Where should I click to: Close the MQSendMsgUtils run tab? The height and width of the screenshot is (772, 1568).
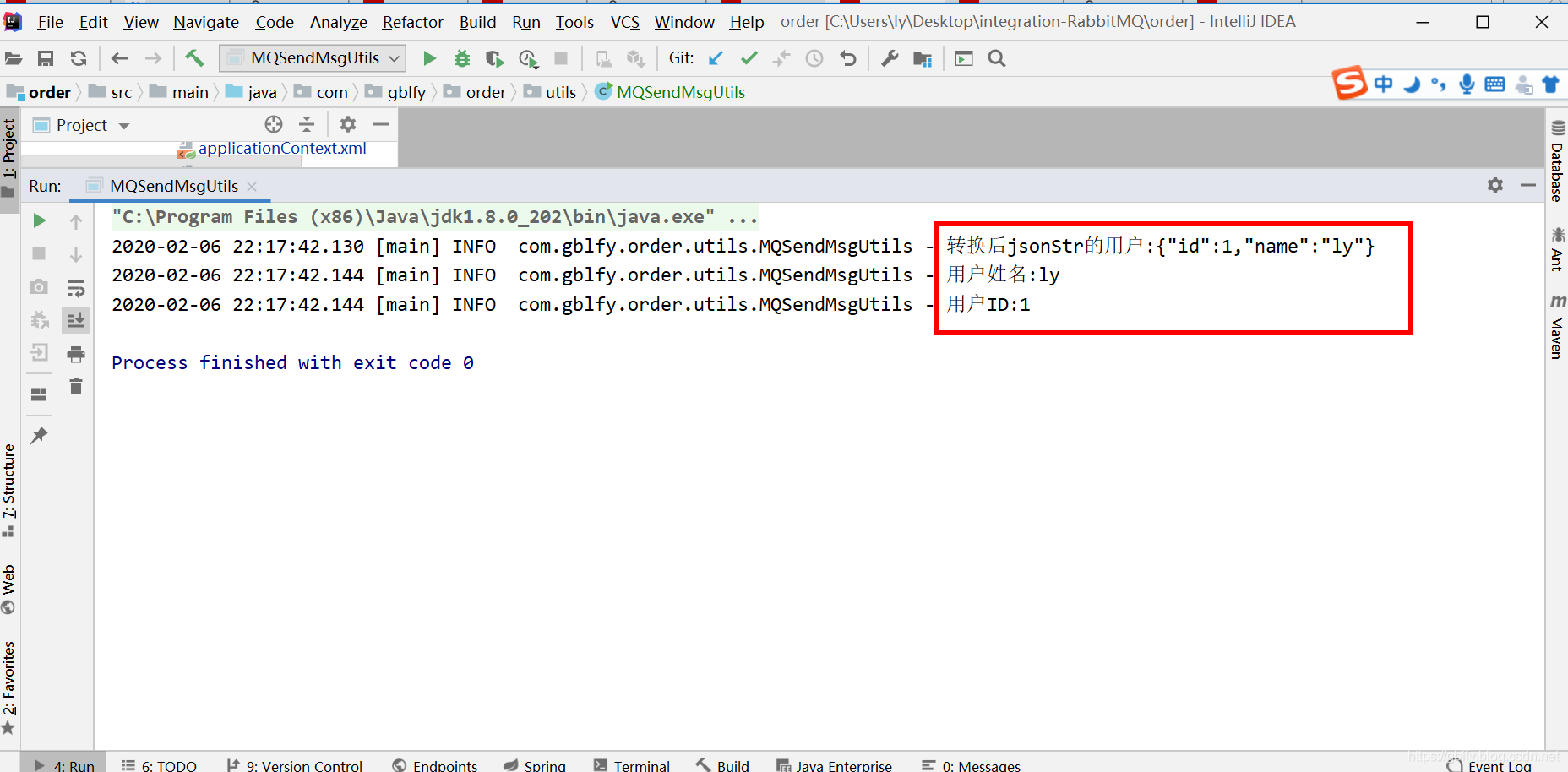point(252,186)
